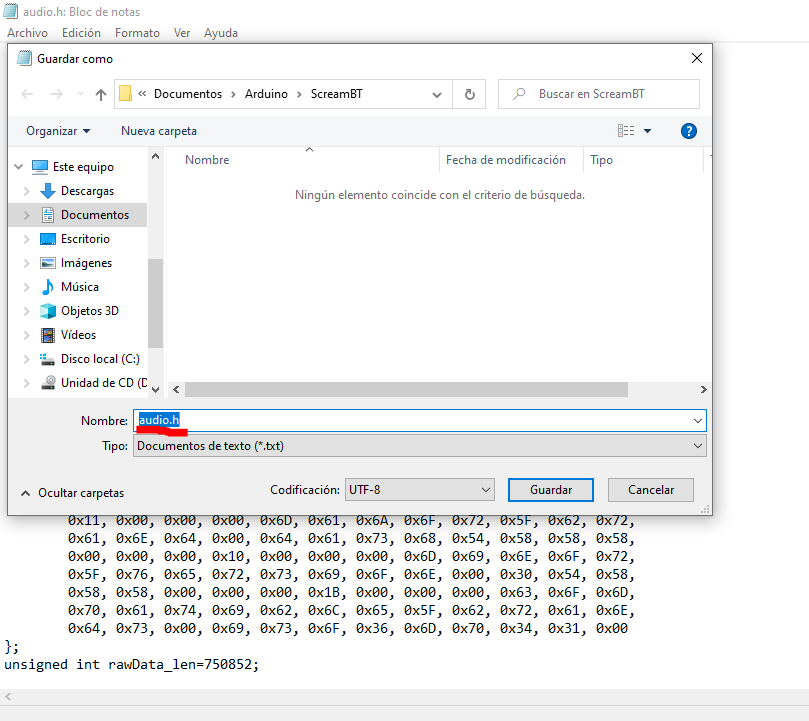Toggle Ocultar carpetas at the bottom left
The height and width of the screenshot is (721, 809).
point(79,490)
